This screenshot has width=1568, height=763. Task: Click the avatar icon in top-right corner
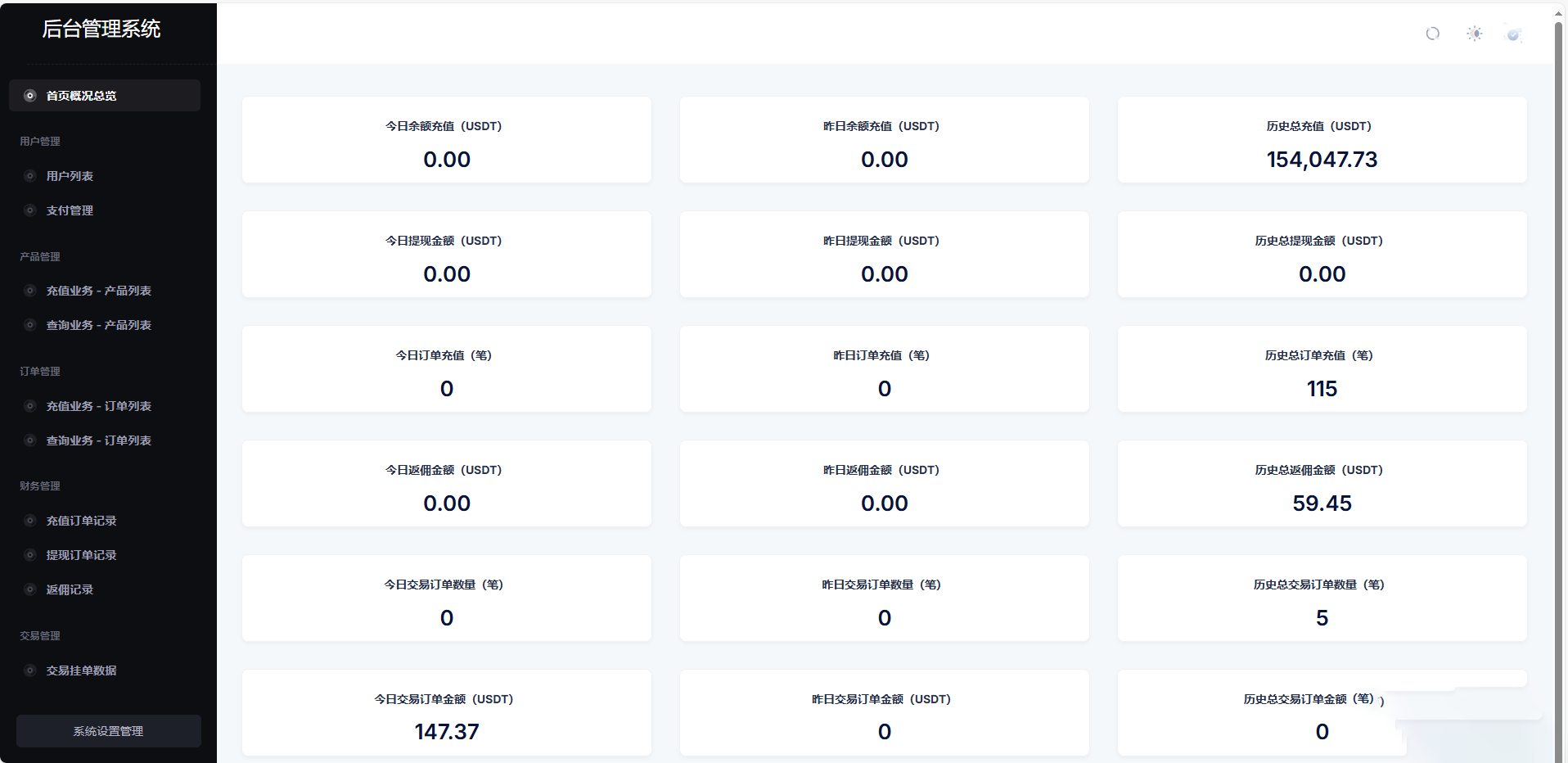(x=1513, y=34)
